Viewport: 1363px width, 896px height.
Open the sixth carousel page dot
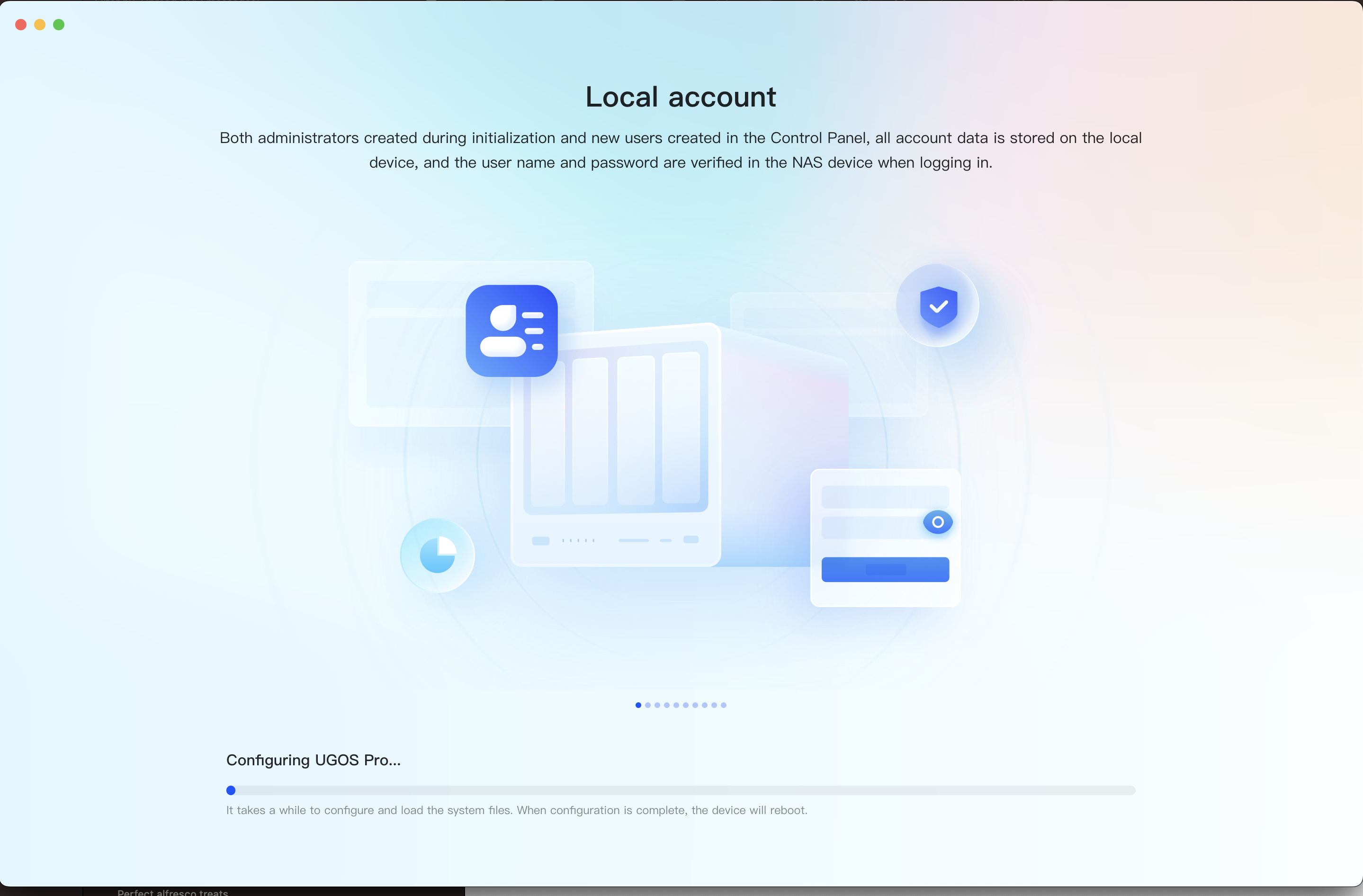click(685, 705)
